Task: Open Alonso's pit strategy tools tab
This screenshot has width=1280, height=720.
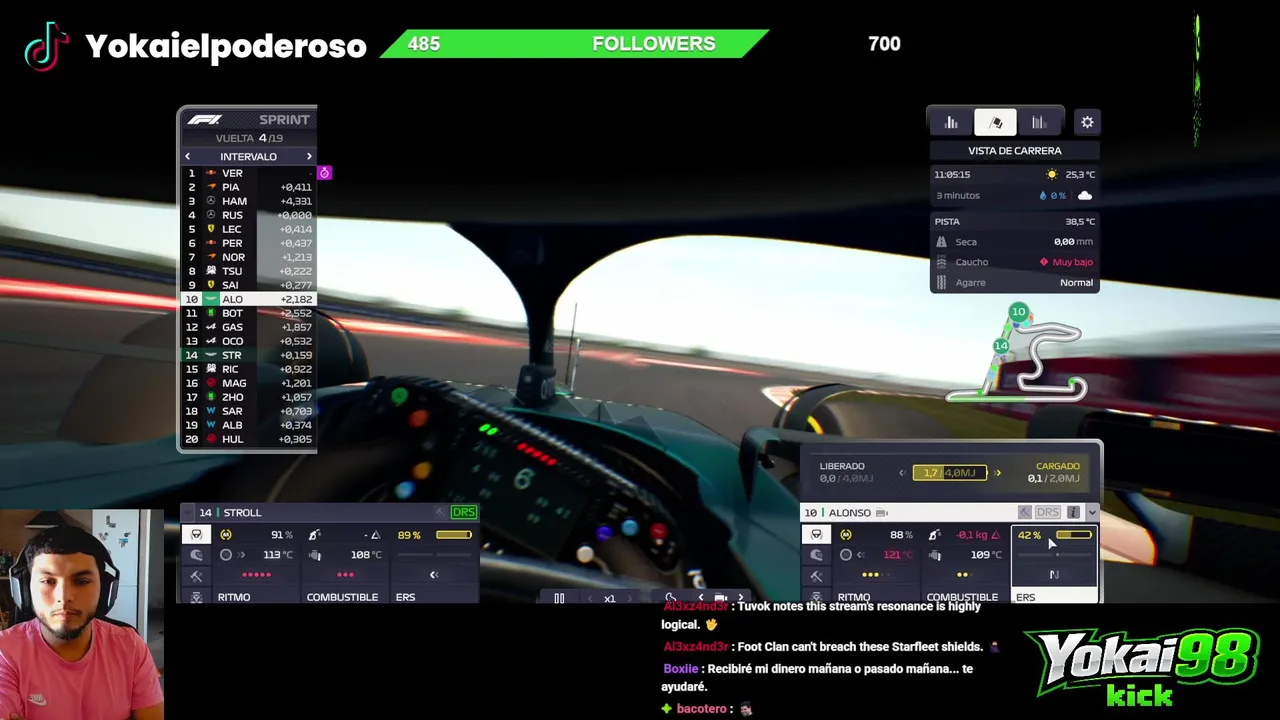Action: click(x=816, y=576)
